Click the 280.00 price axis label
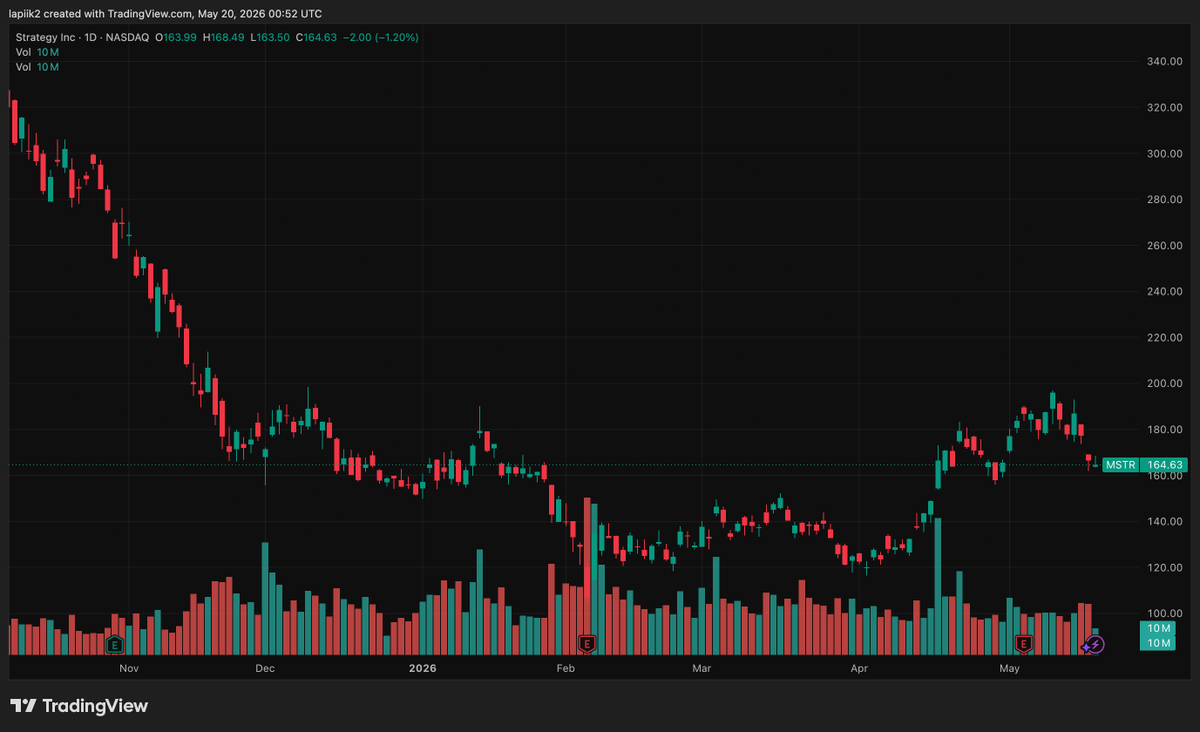The width and height of the screenshot is (1200, 732). [1164, 200]
